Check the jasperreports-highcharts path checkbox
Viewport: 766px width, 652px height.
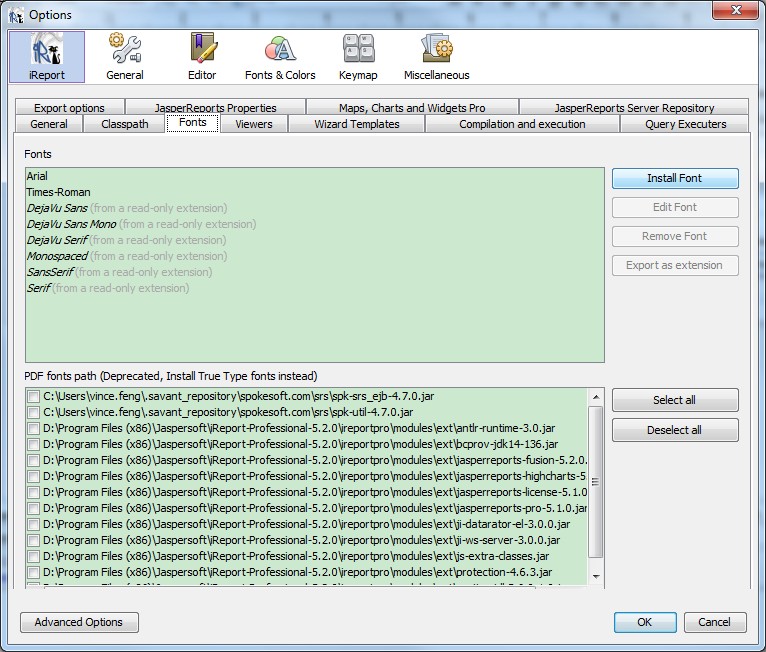pyautogui.click(x=33, y=477)
